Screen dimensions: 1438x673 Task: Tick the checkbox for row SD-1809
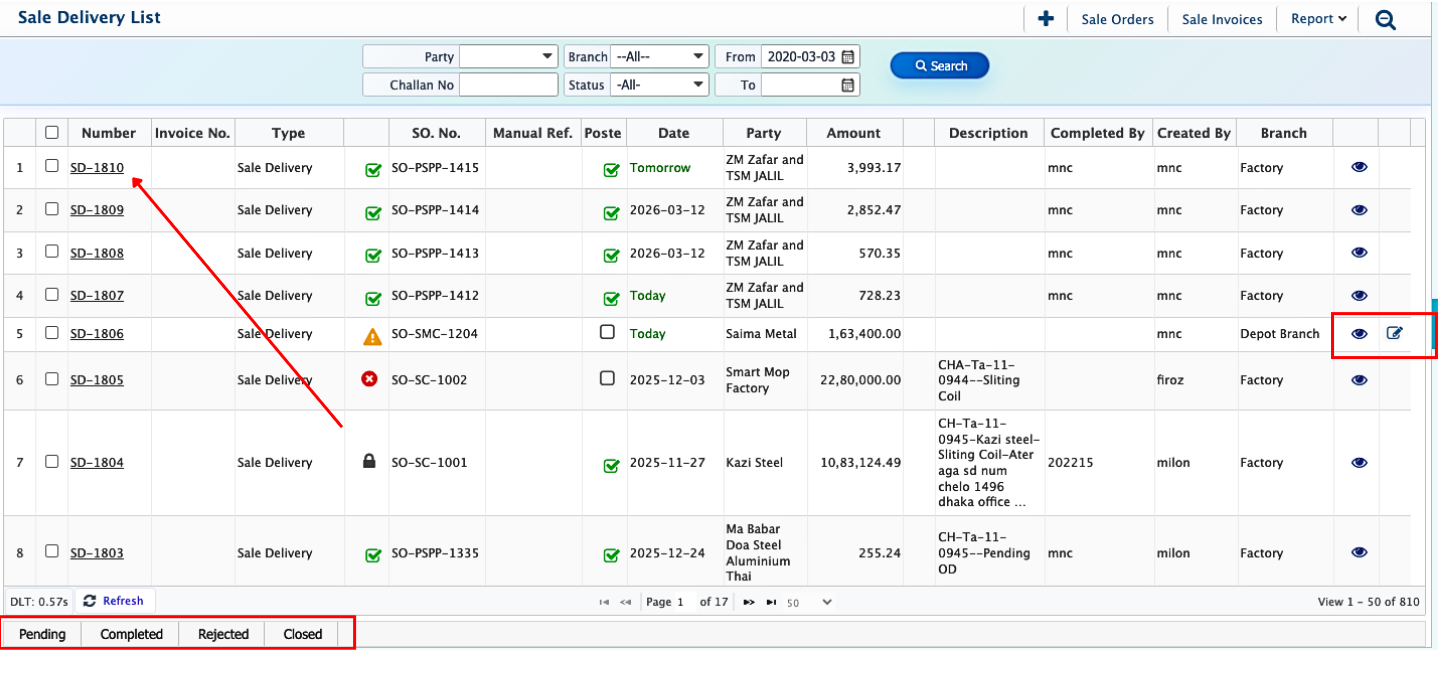pyautogui.click(x=52, y=209)
